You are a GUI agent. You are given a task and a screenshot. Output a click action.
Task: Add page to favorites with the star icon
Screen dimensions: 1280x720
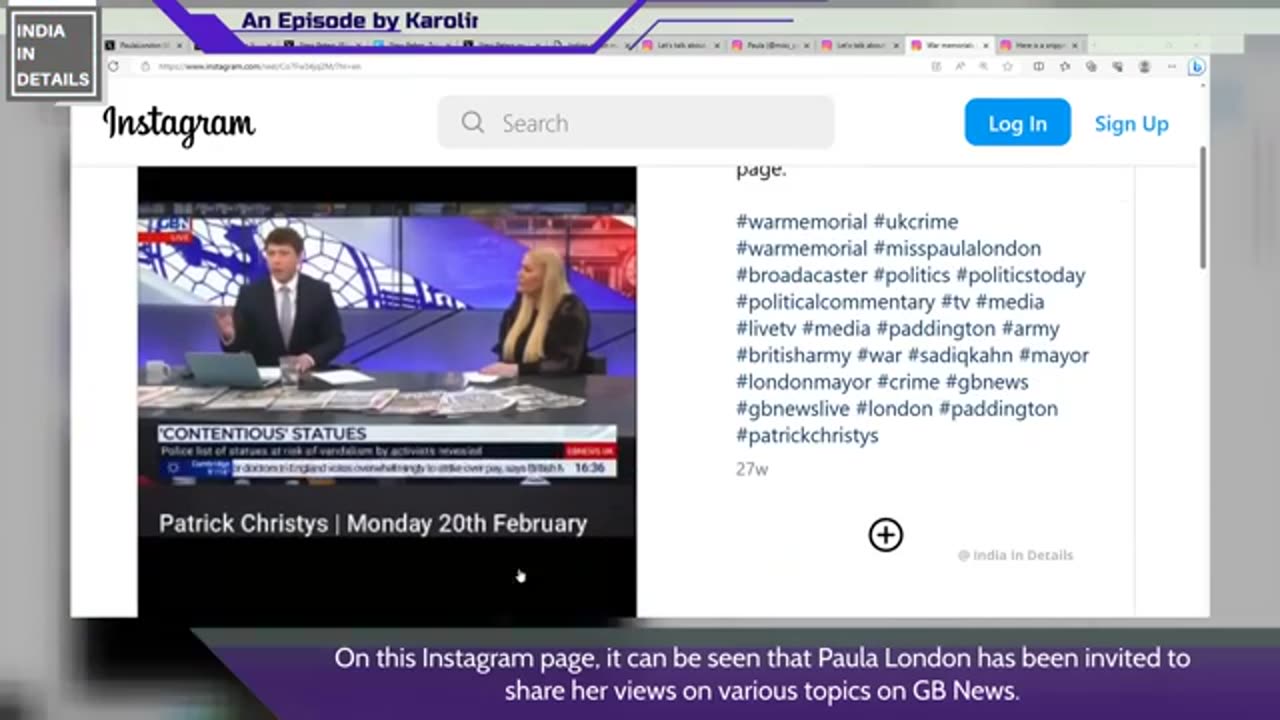tap(1007, 66)
